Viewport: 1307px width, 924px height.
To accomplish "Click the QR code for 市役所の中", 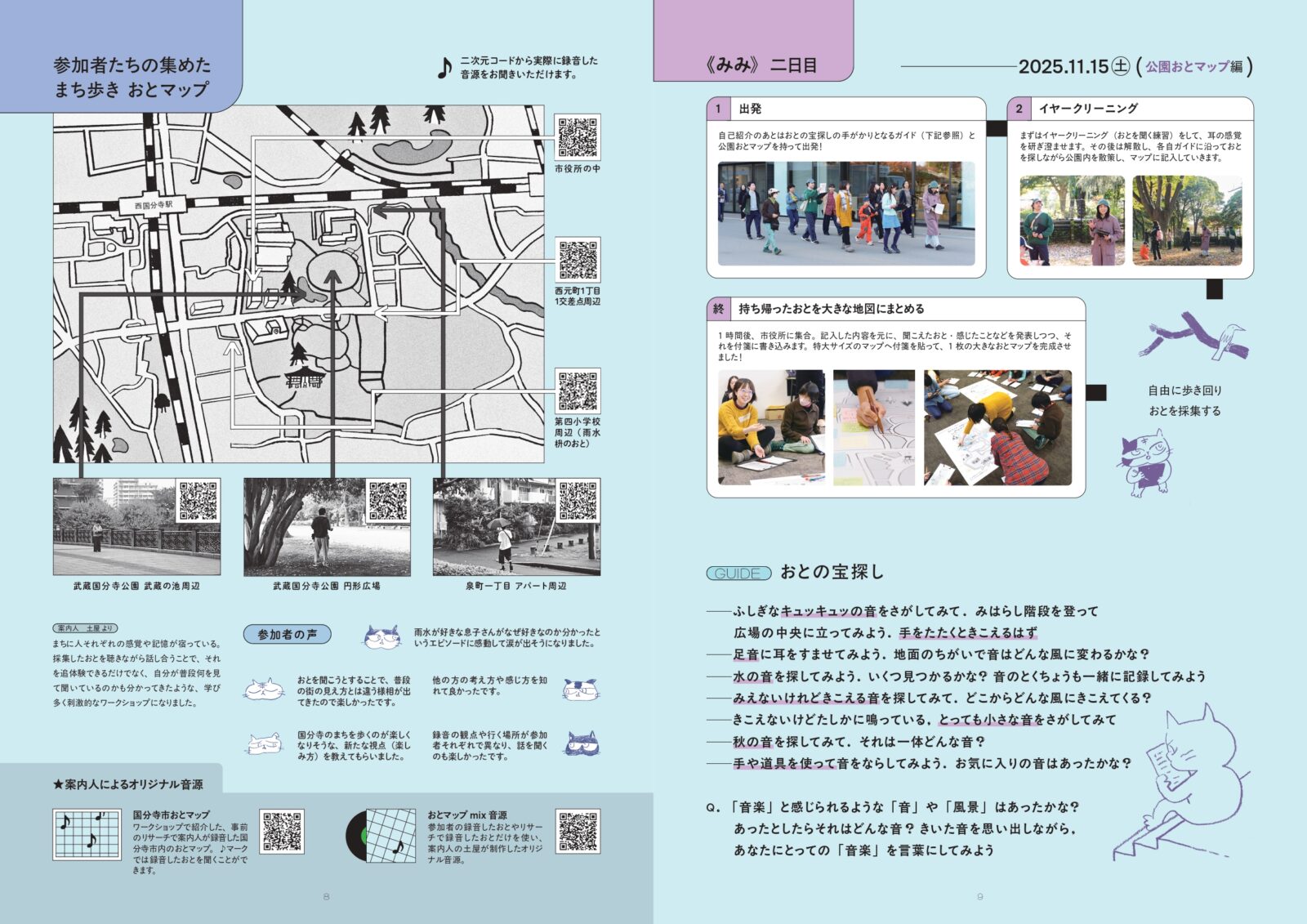I will tap(578, 137).
